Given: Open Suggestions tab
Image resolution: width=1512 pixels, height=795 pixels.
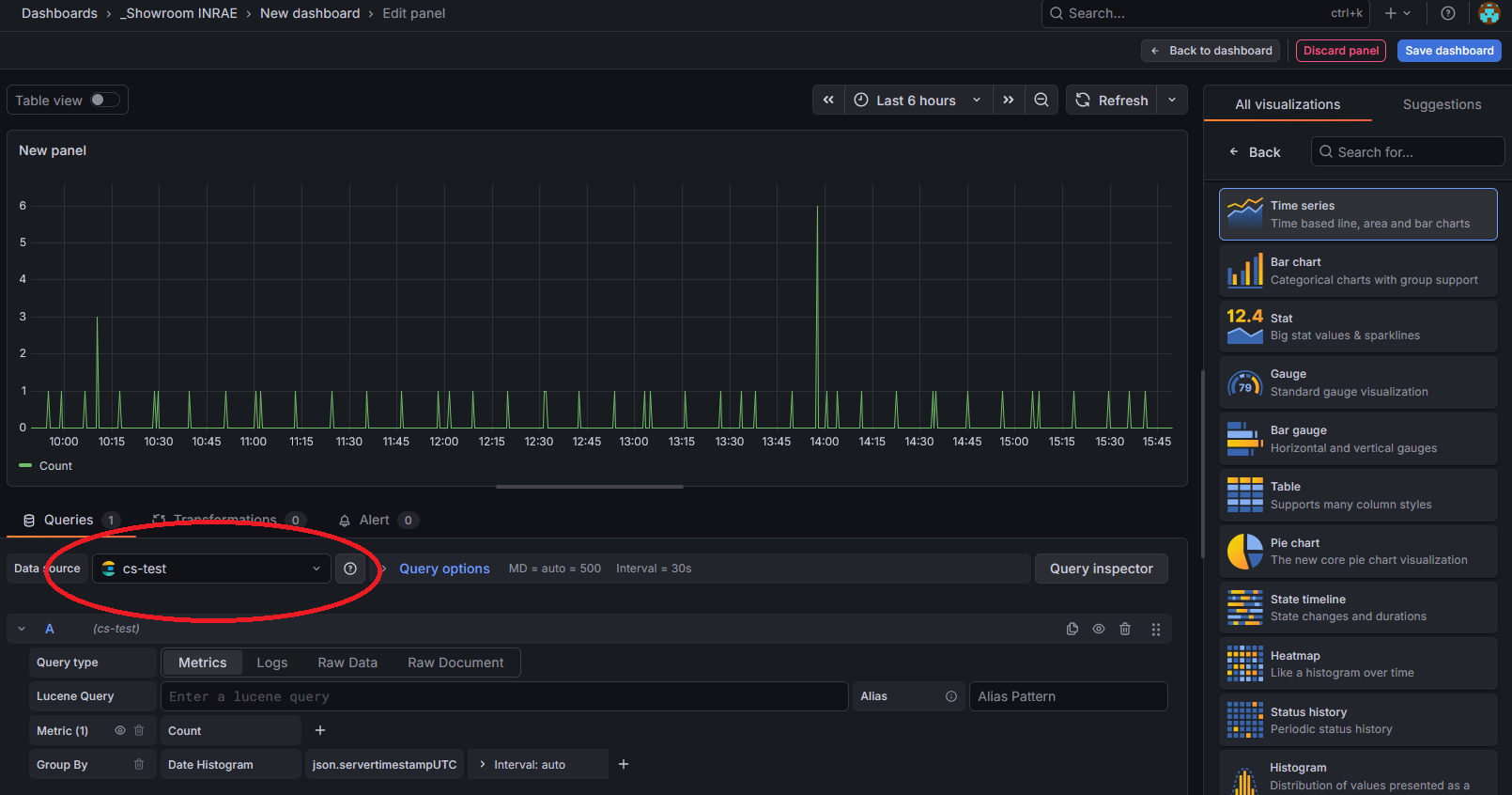Looking at the screenshot, I should pos(1442,104).
